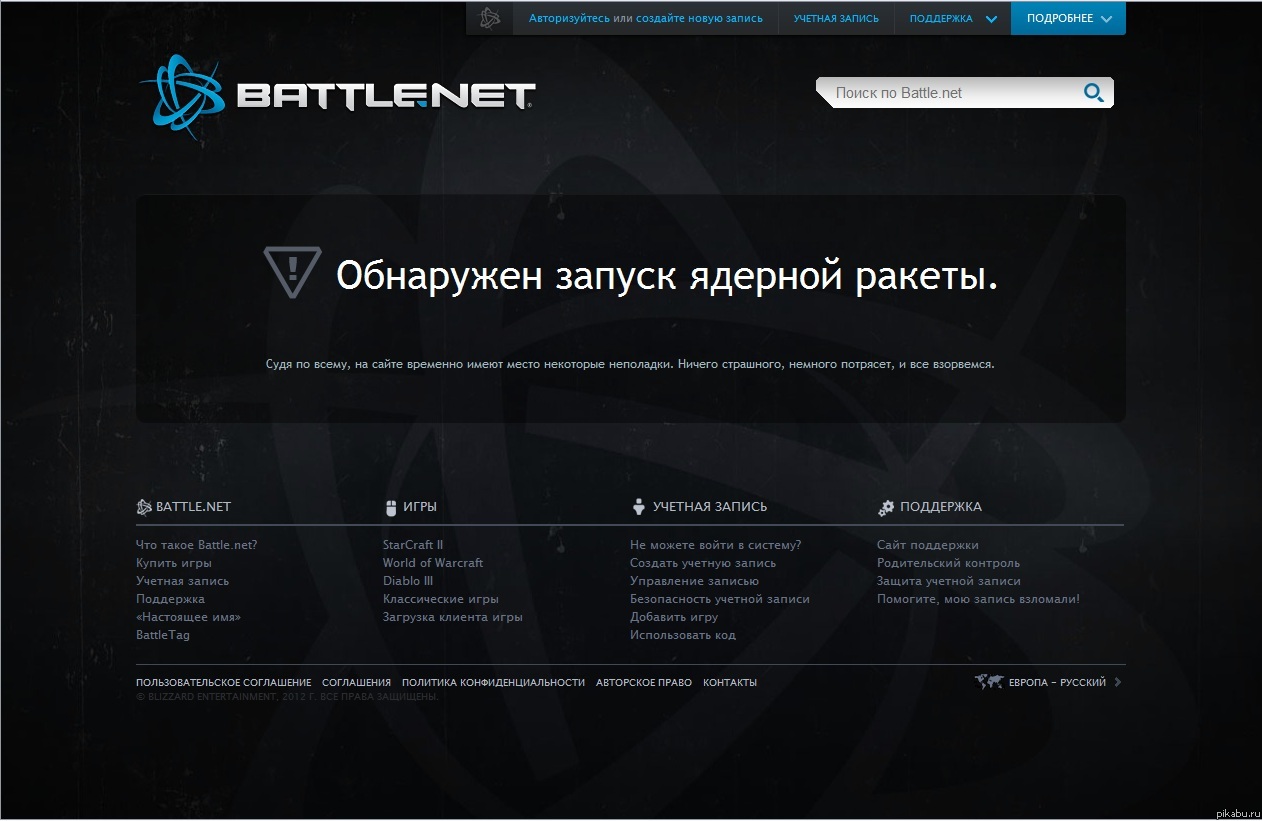
Task: Open the Diablo III footer link
Action: coord(407,581)
